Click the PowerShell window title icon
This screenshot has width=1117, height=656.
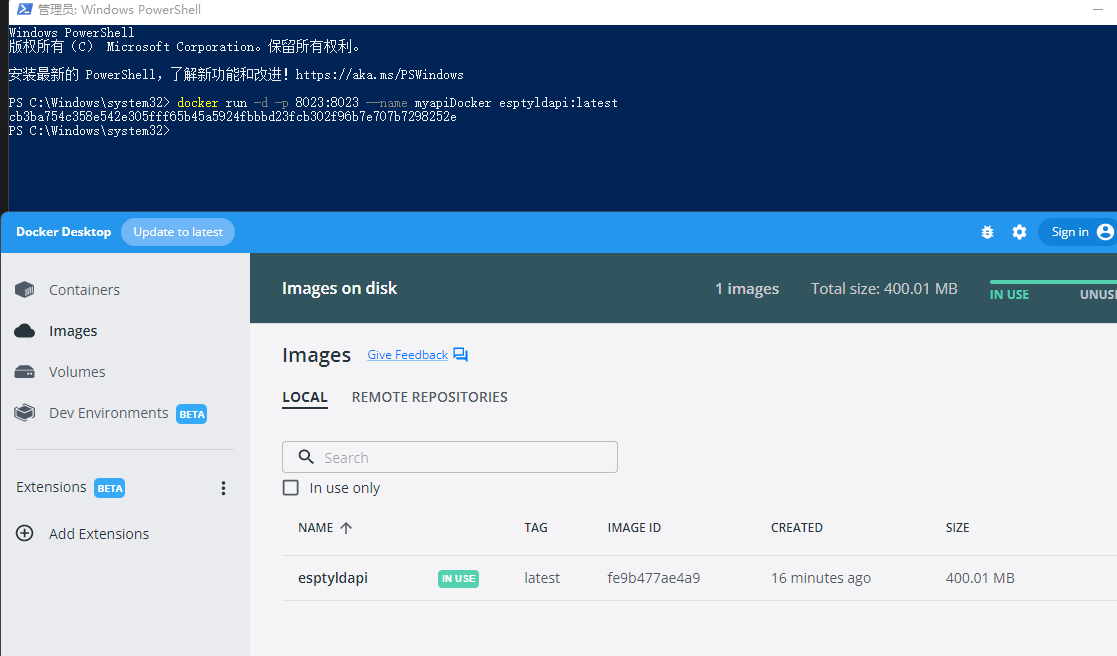[24, 9]
